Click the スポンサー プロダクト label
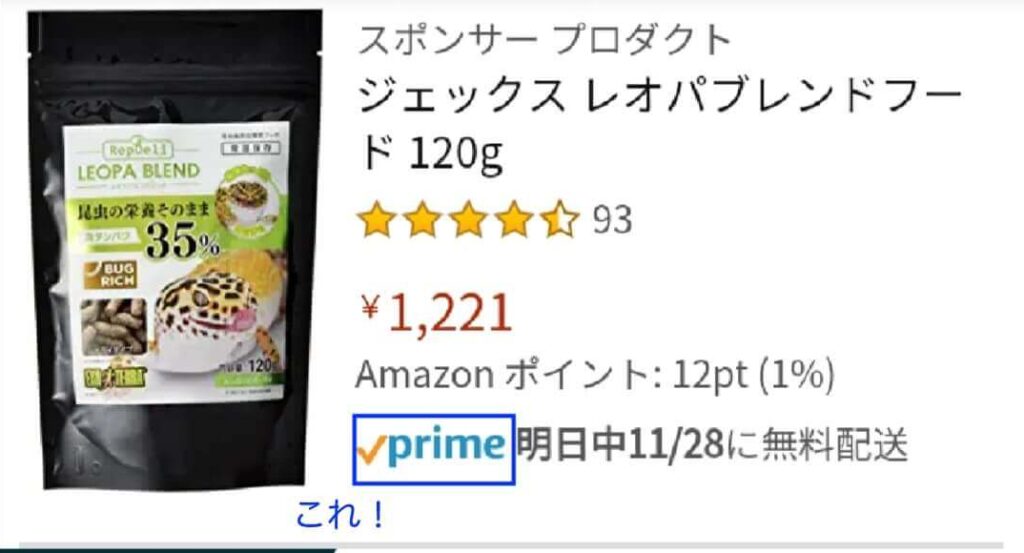 click(x=544, y=40)
